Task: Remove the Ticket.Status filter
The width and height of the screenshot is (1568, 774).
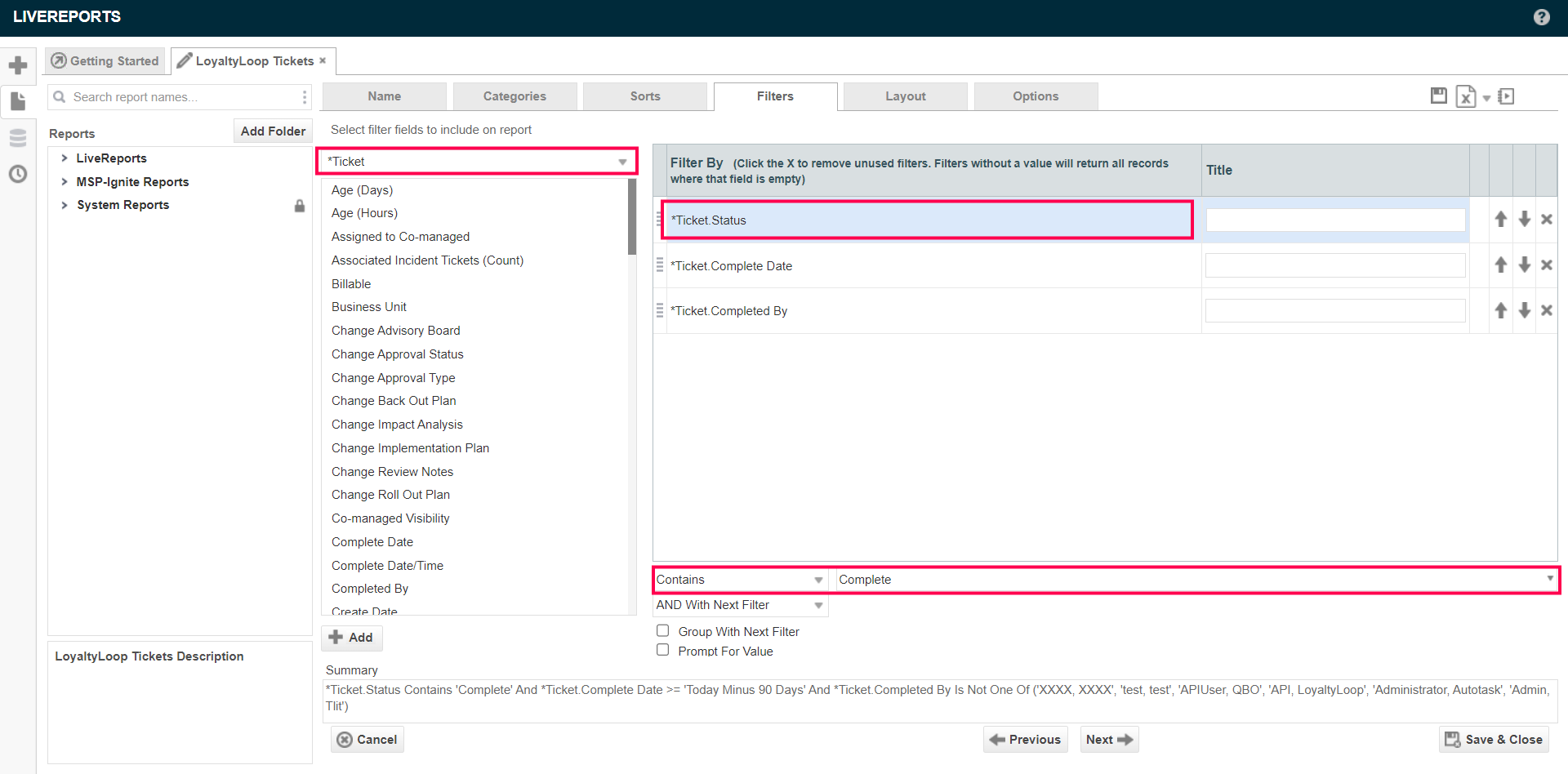Action: coord(1547,219)
